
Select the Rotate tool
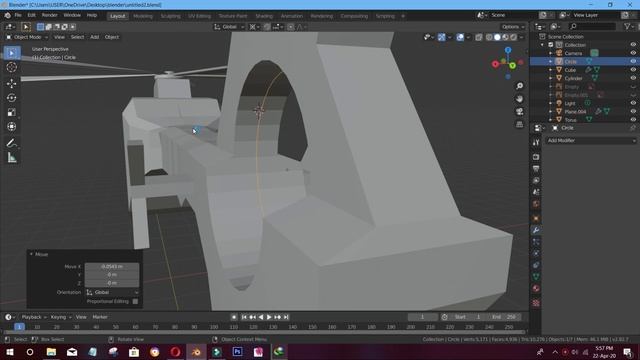click(11, 98)
